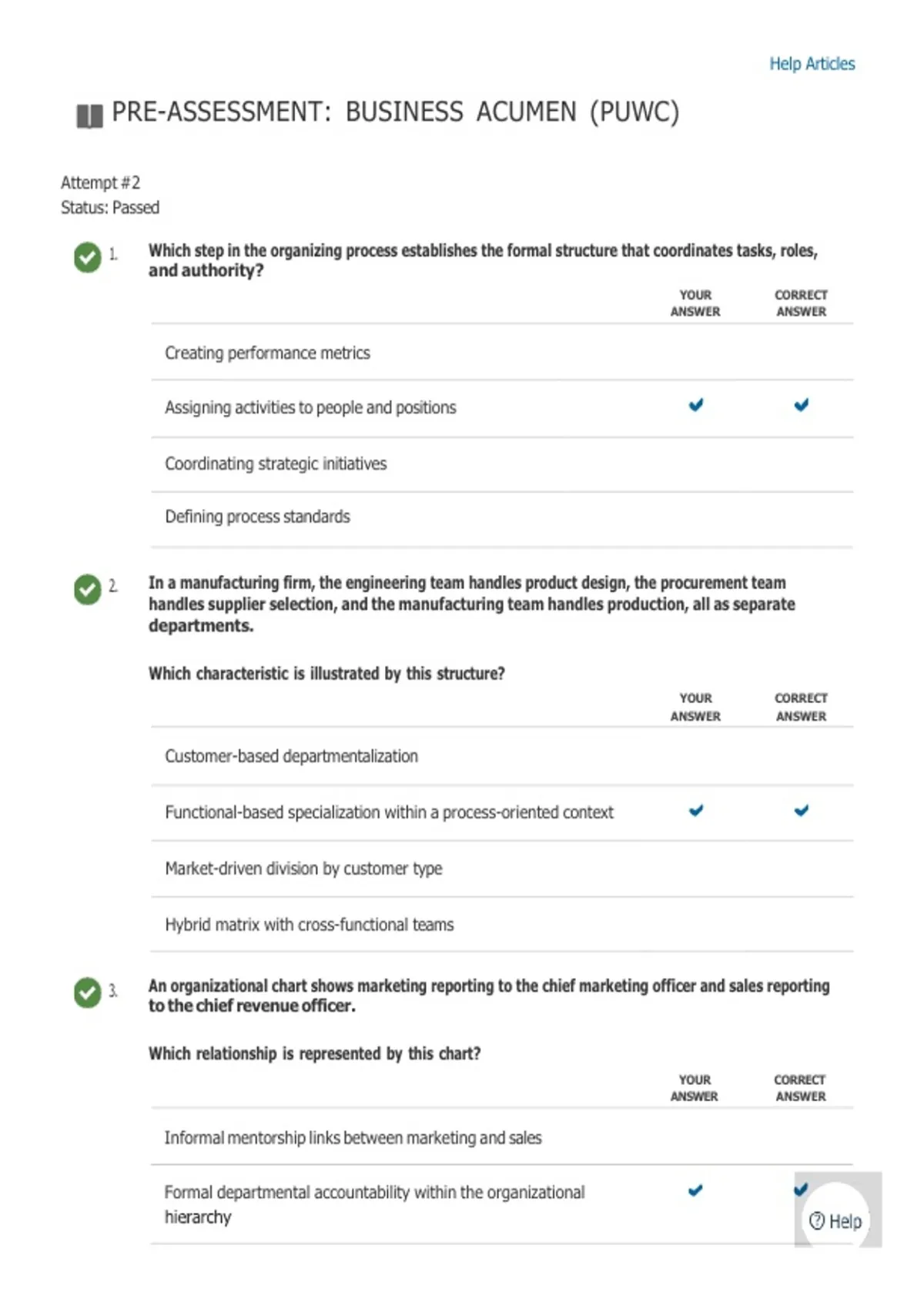Select the Coordinating strategic initiatives option
Viewport: 924px width, 1309px height.
[502, 464]
